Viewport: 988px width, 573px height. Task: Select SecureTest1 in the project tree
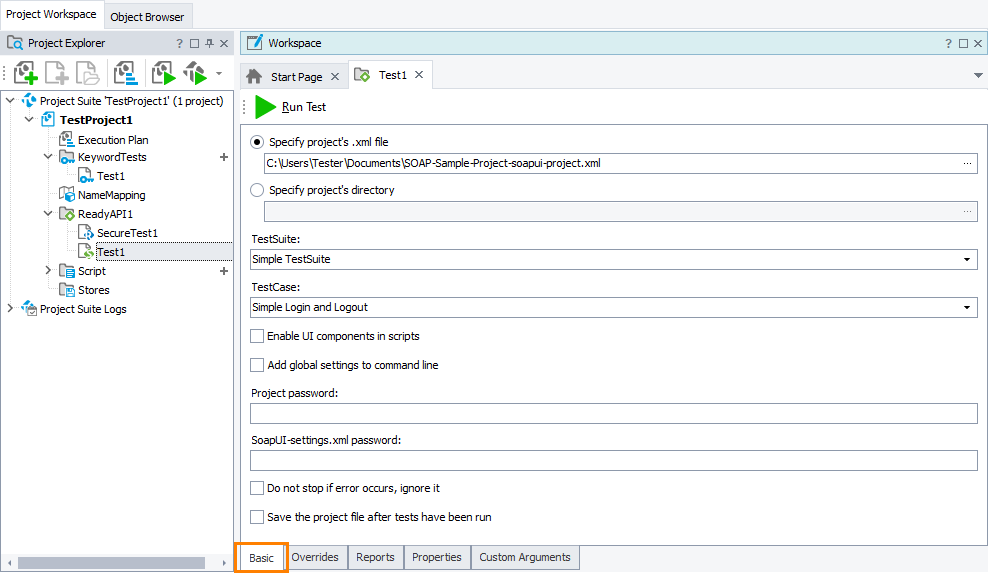(x=127, y=233)
